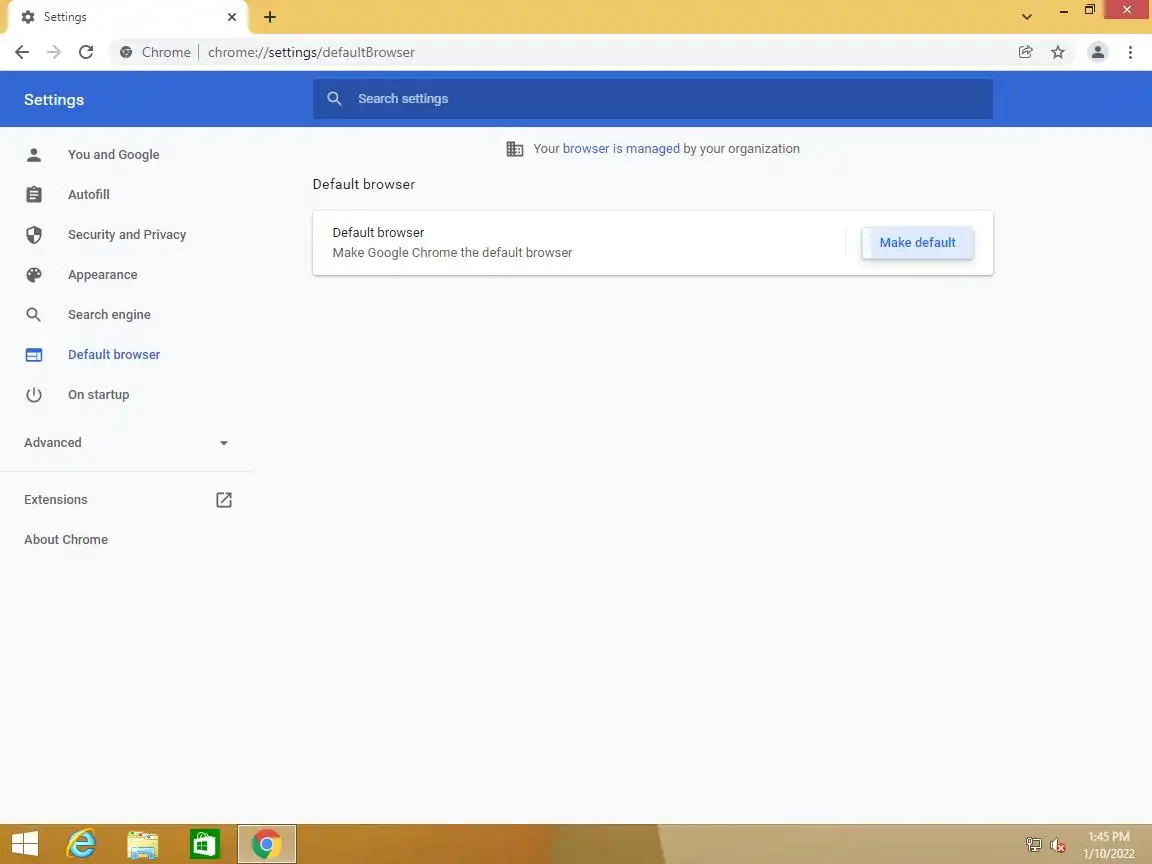Click the Autofill clipboard icon
The height and width of the screenshot is (864, 1152).
(34, 195)
